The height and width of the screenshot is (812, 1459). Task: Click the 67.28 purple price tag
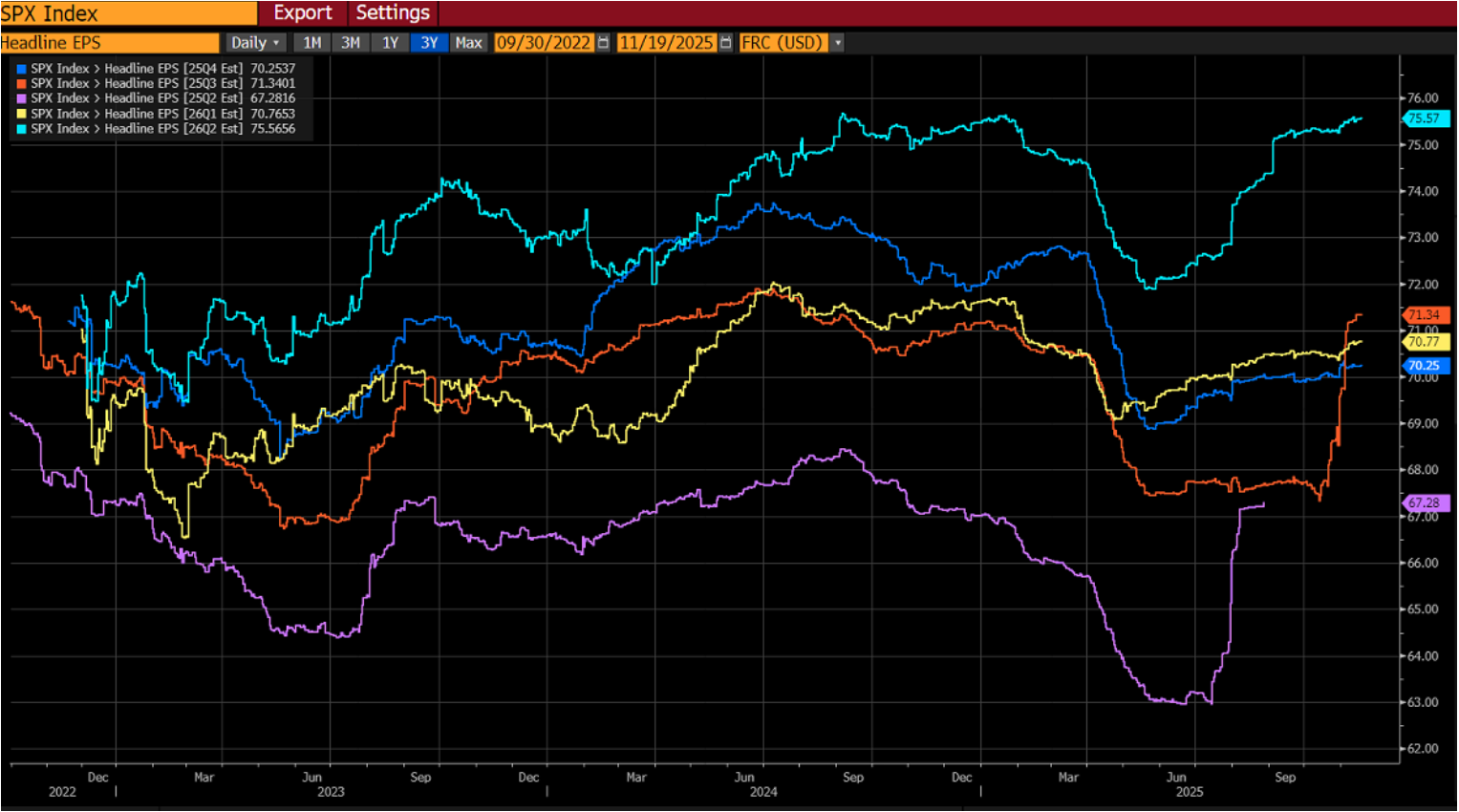pos(1424,502)
